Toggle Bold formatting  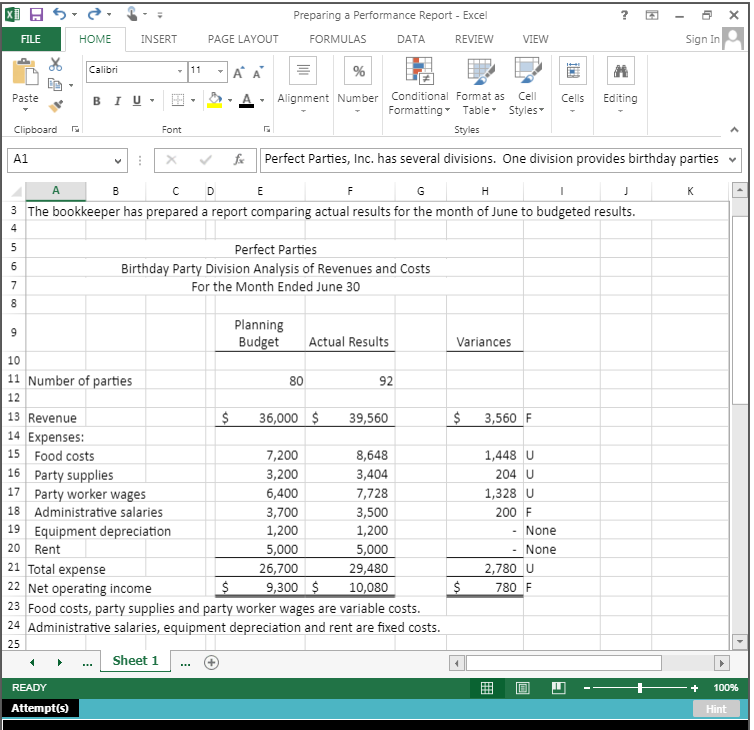tap(97, 101)
